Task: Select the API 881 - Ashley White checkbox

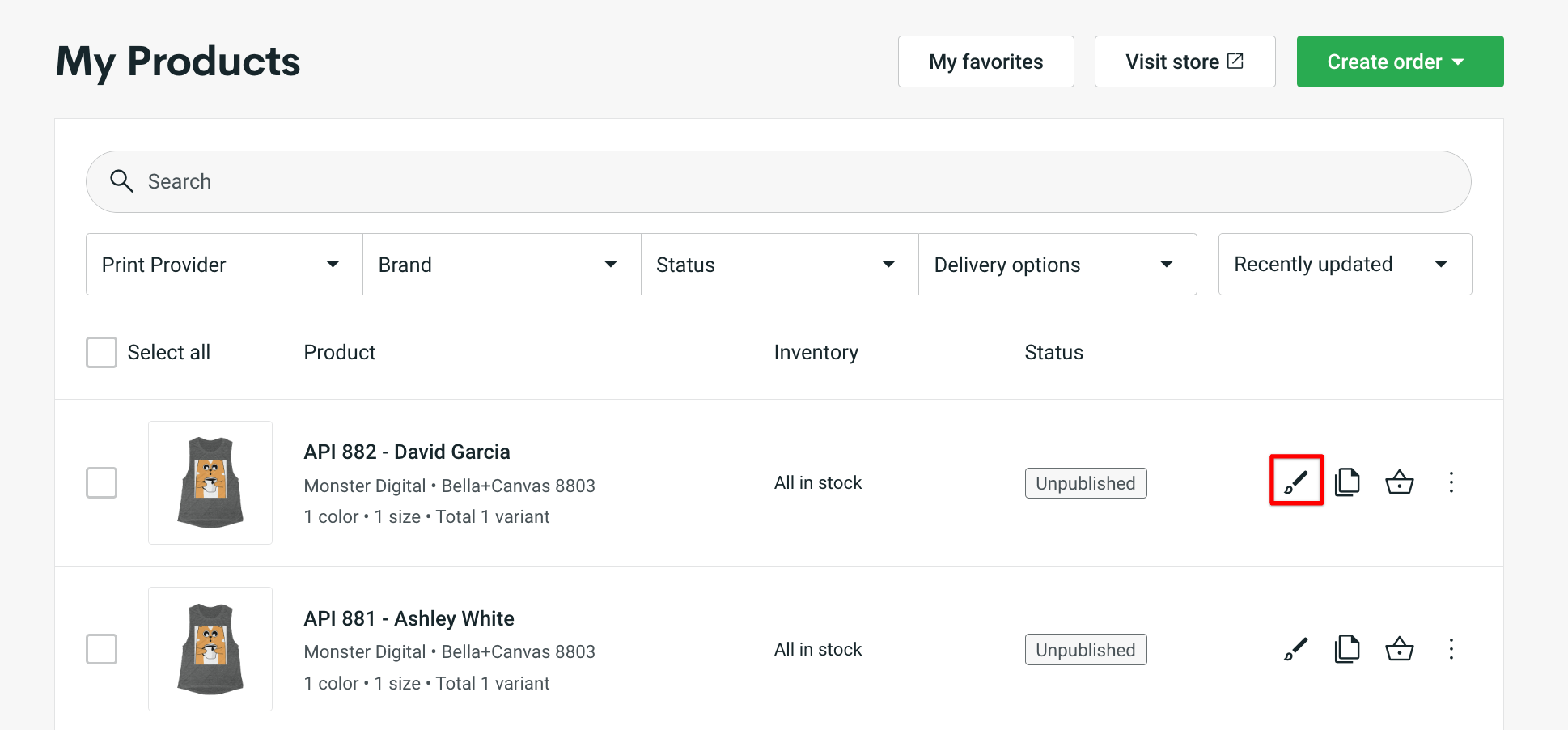Action: (x=102, y=649)
